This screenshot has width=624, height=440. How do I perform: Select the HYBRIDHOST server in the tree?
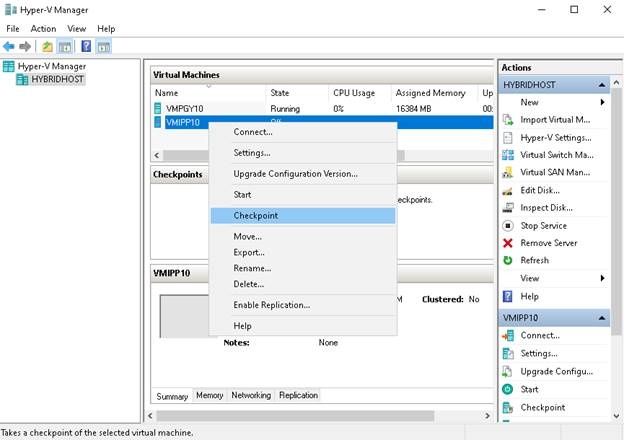[57, 79]
